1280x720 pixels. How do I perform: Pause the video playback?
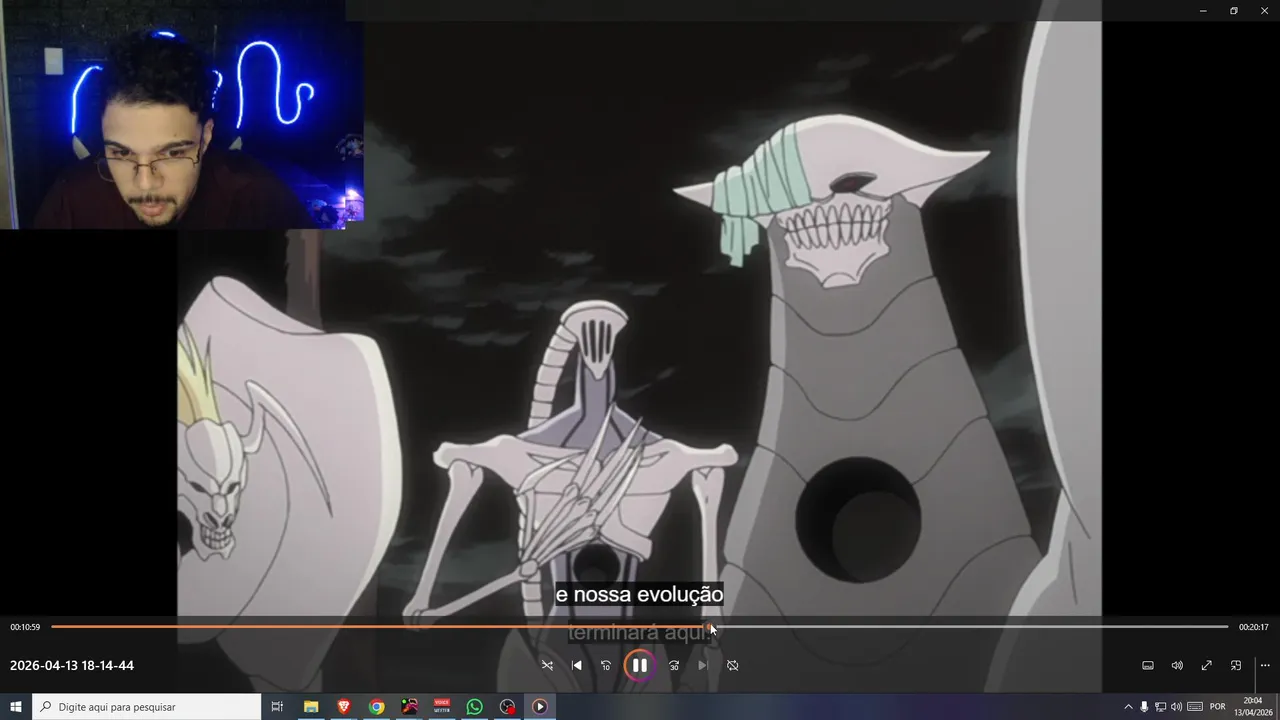pos(640,665)
